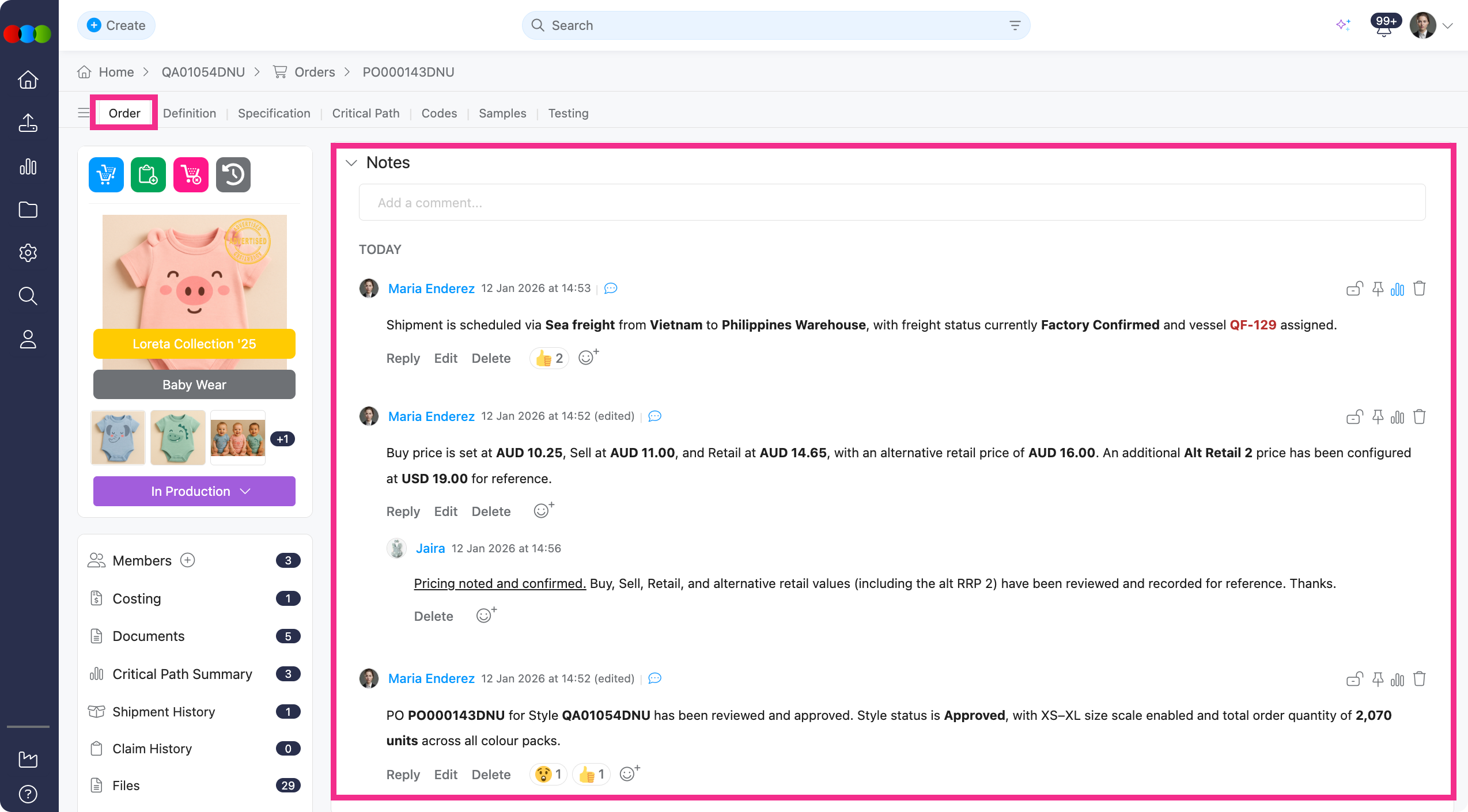Toggle thumbs up reaction showing 2
Viewport: 1468px width, 812px height.
549,358
